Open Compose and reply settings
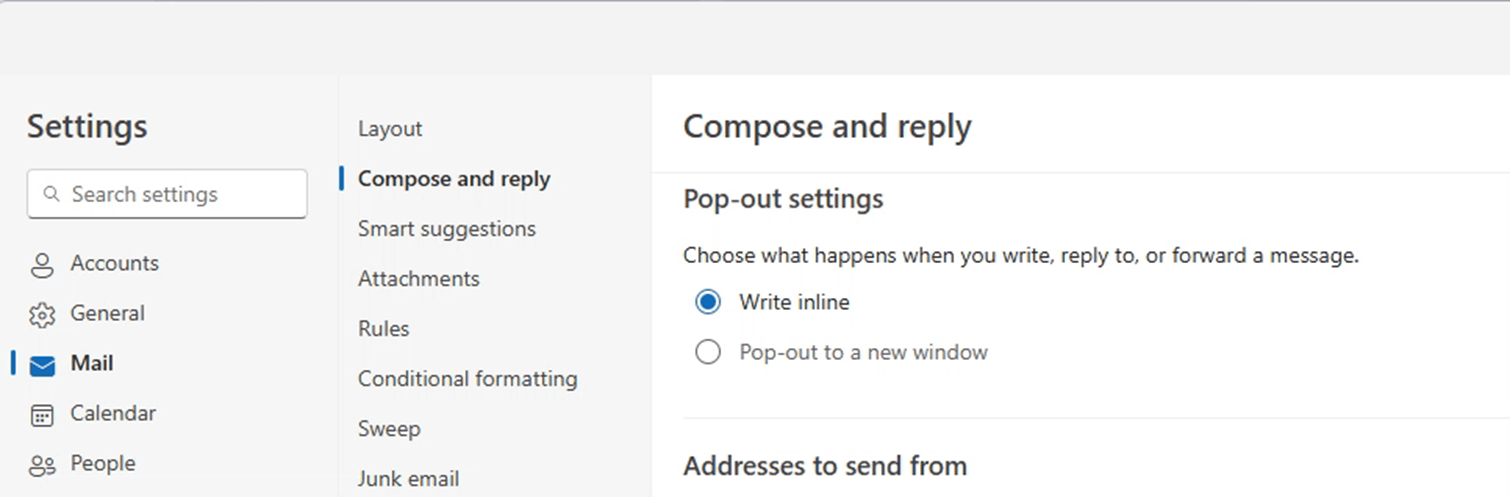1510x497 pixels. click(x=454, y=179)
